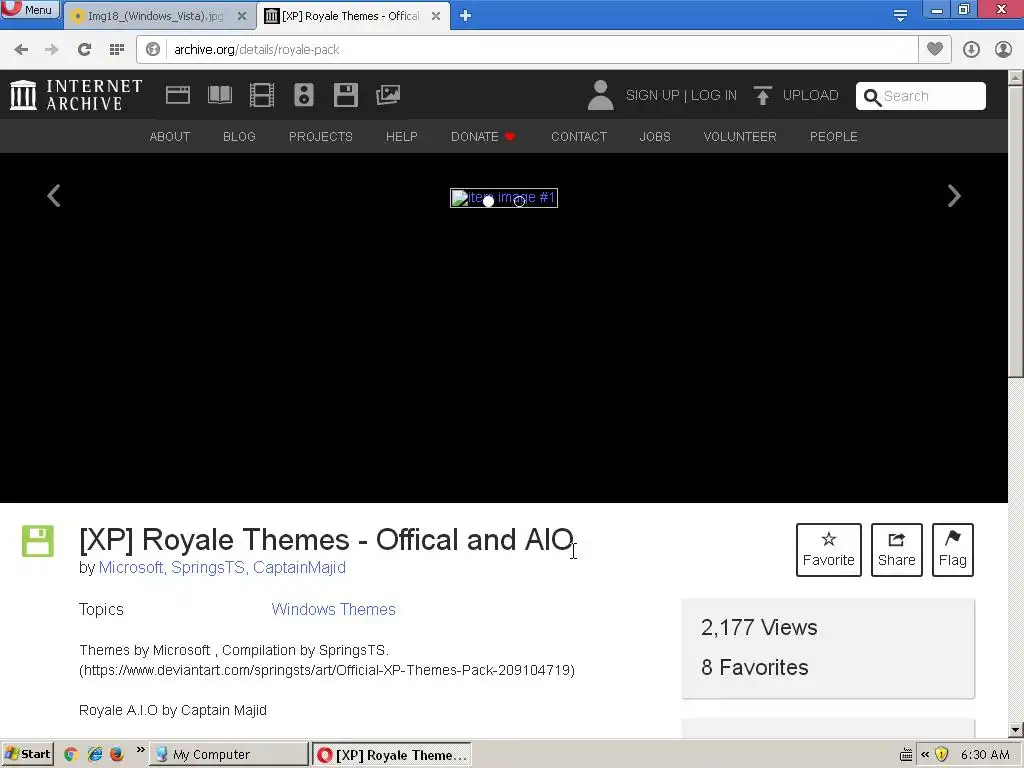1024x768 pixels.
Task: Open the HELP menu item
Action: pos(402,136)
